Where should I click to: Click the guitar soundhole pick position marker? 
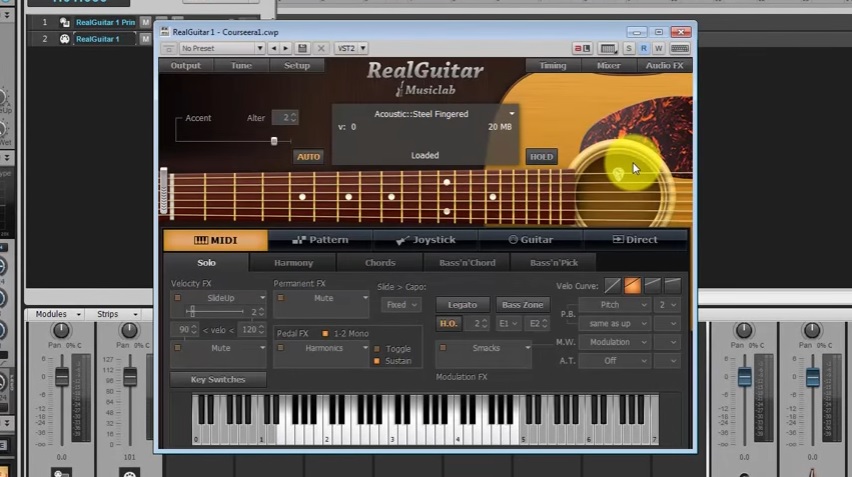618,174
